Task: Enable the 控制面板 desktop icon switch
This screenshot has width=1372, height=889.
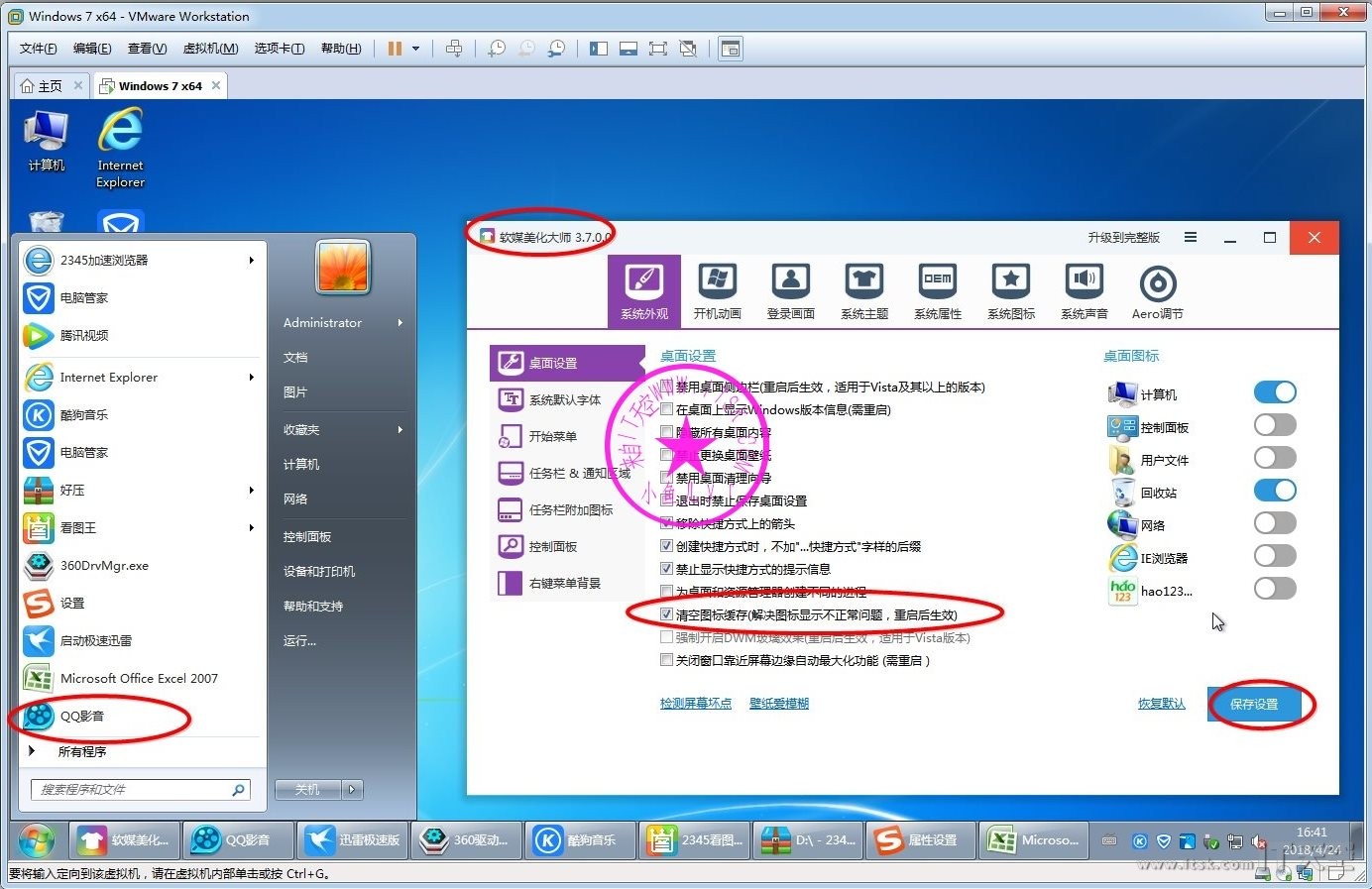Action: 1274,425
